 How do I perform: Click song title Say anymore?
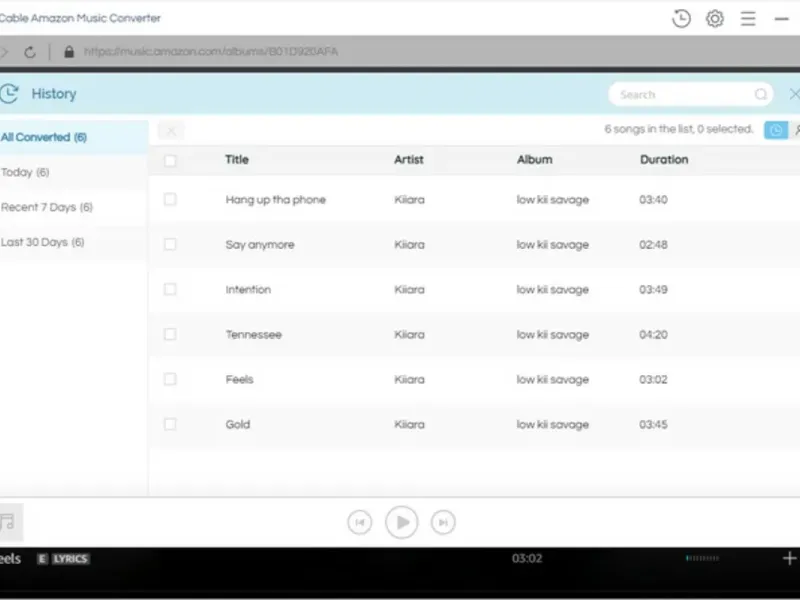tap(260, 245)
